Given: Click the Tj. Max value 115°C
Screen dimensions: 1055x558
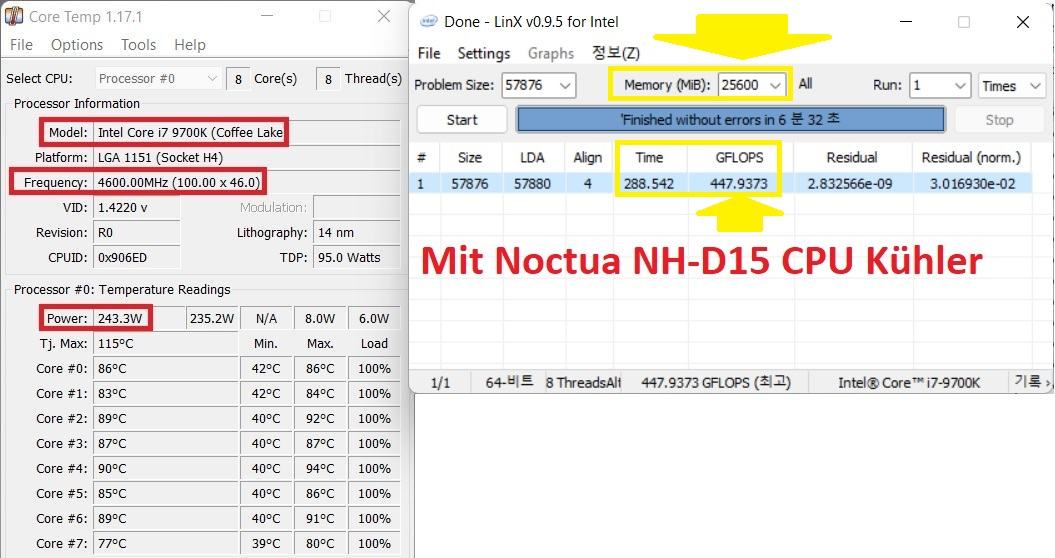Looking at the screenshot, I should tap(166, 343).
